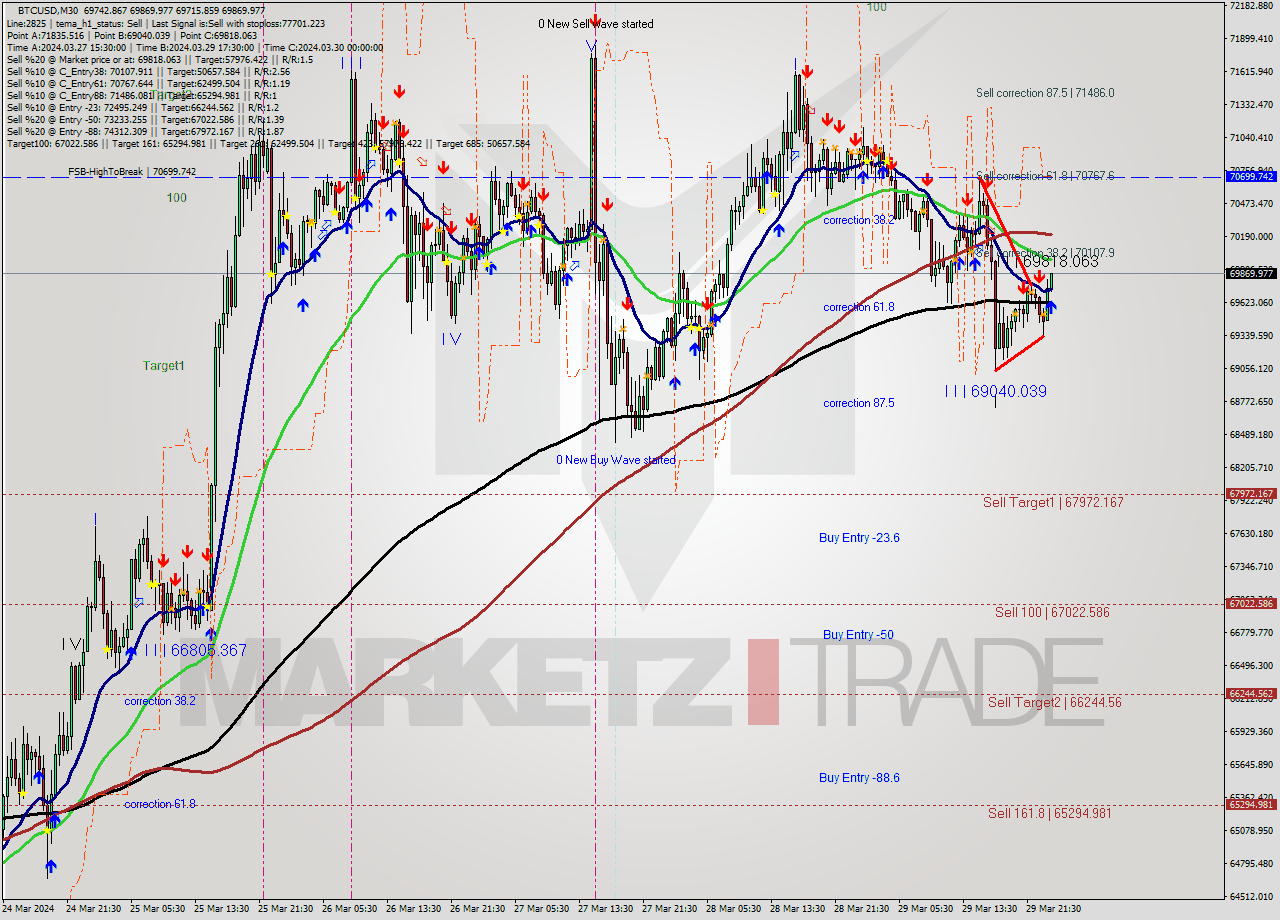Select the 'Sell Target2 | 66244.56' label
This screenshot has width=1280, height=920.
click(1055, 702)
